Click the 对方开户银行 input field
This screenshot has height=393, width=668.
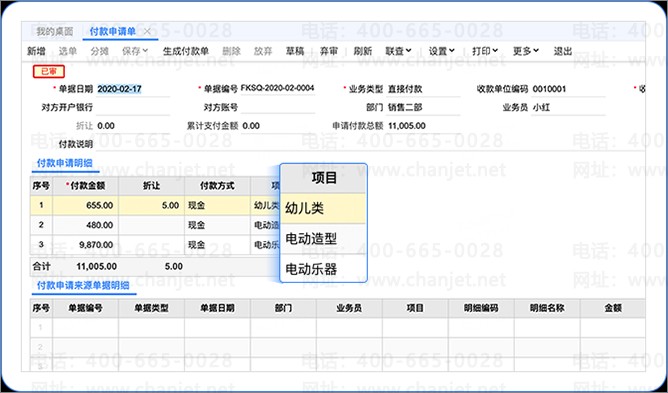point(133,107)
